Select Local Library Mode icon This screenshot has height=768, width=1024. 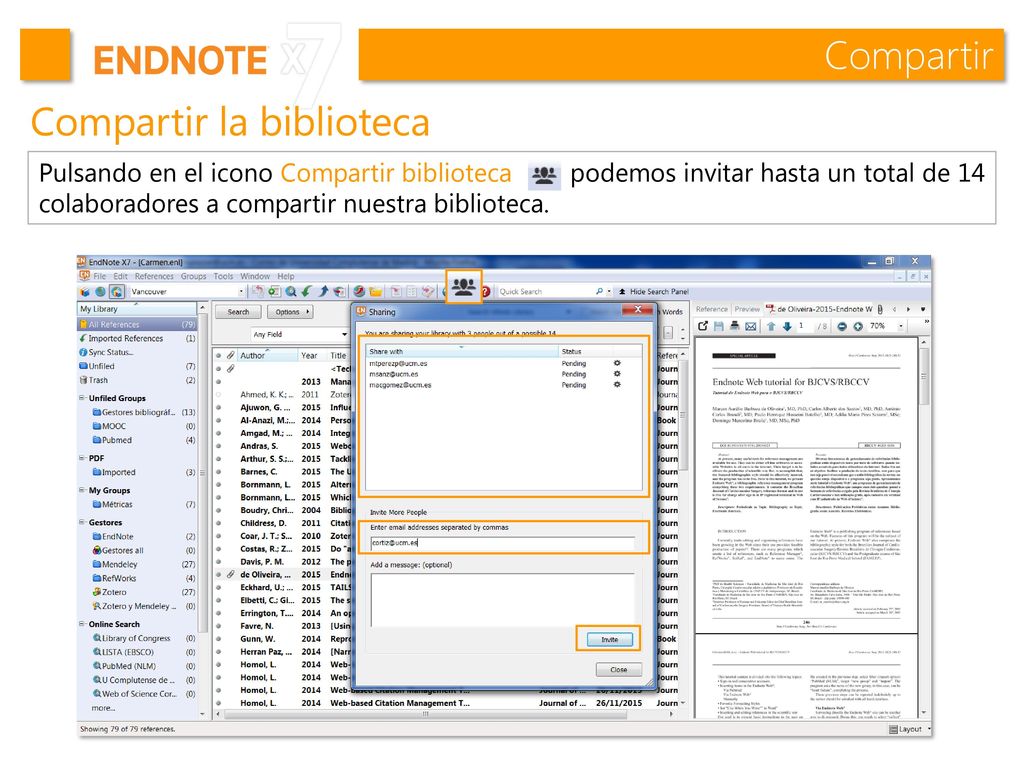pos(85,292)
